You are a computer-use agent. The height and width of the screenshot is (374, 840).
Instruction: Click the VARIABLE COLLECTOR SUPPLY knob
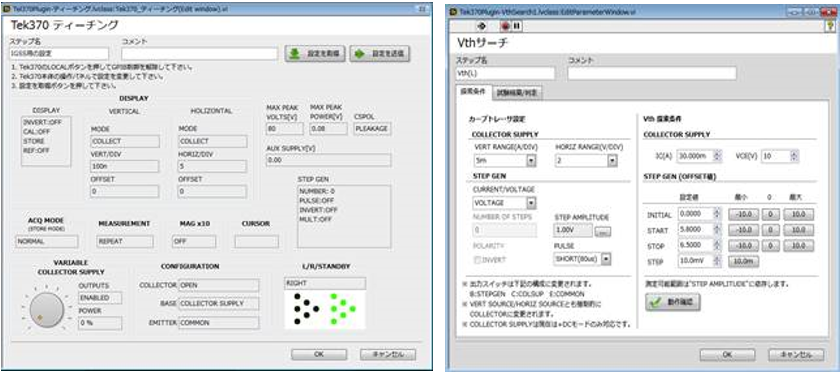point(47,310)
